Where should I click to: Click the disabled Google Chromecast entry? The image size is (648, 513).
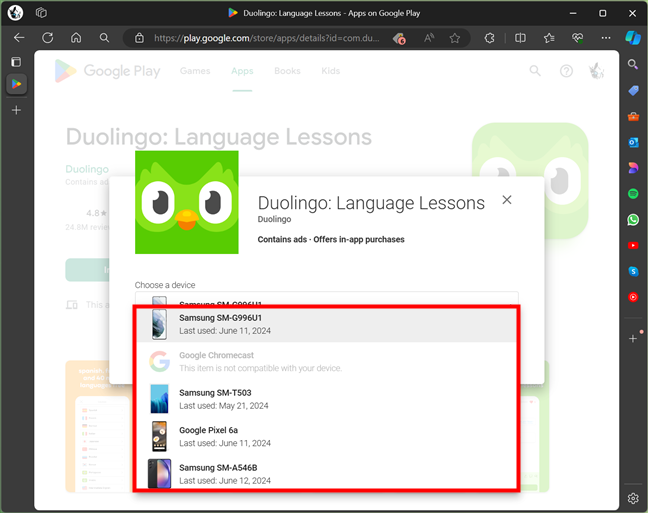326,362
